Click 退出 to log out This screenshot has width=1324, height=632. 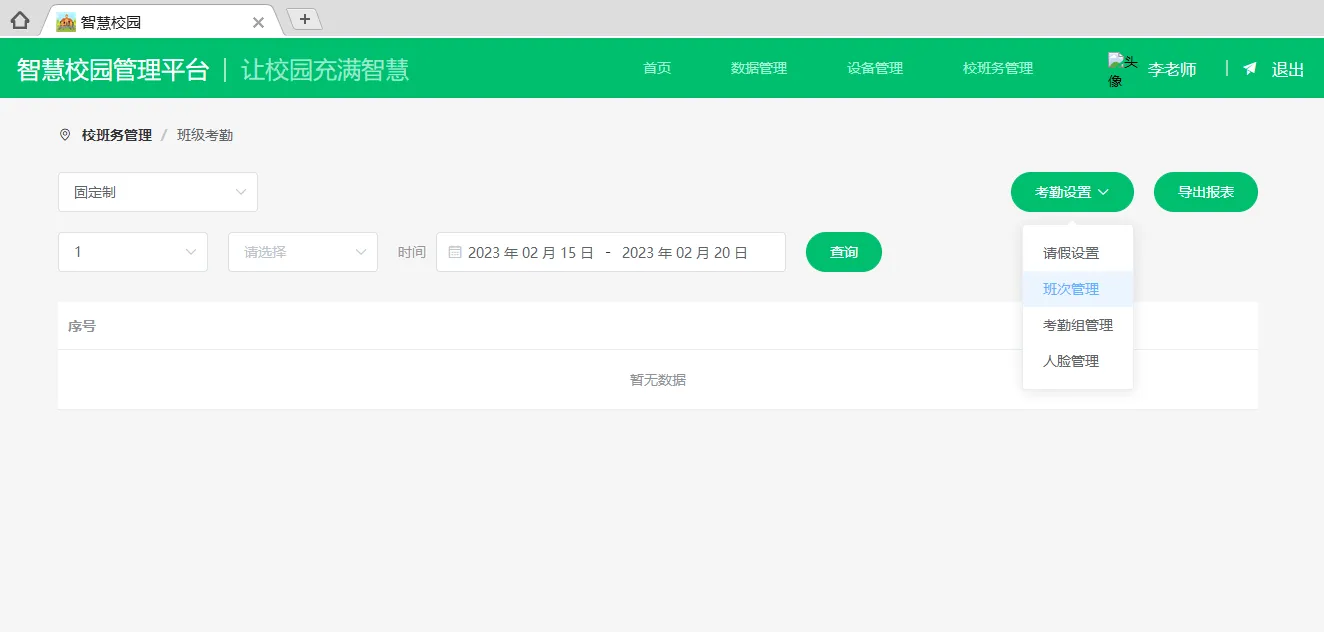click(x=1288, y=69)
